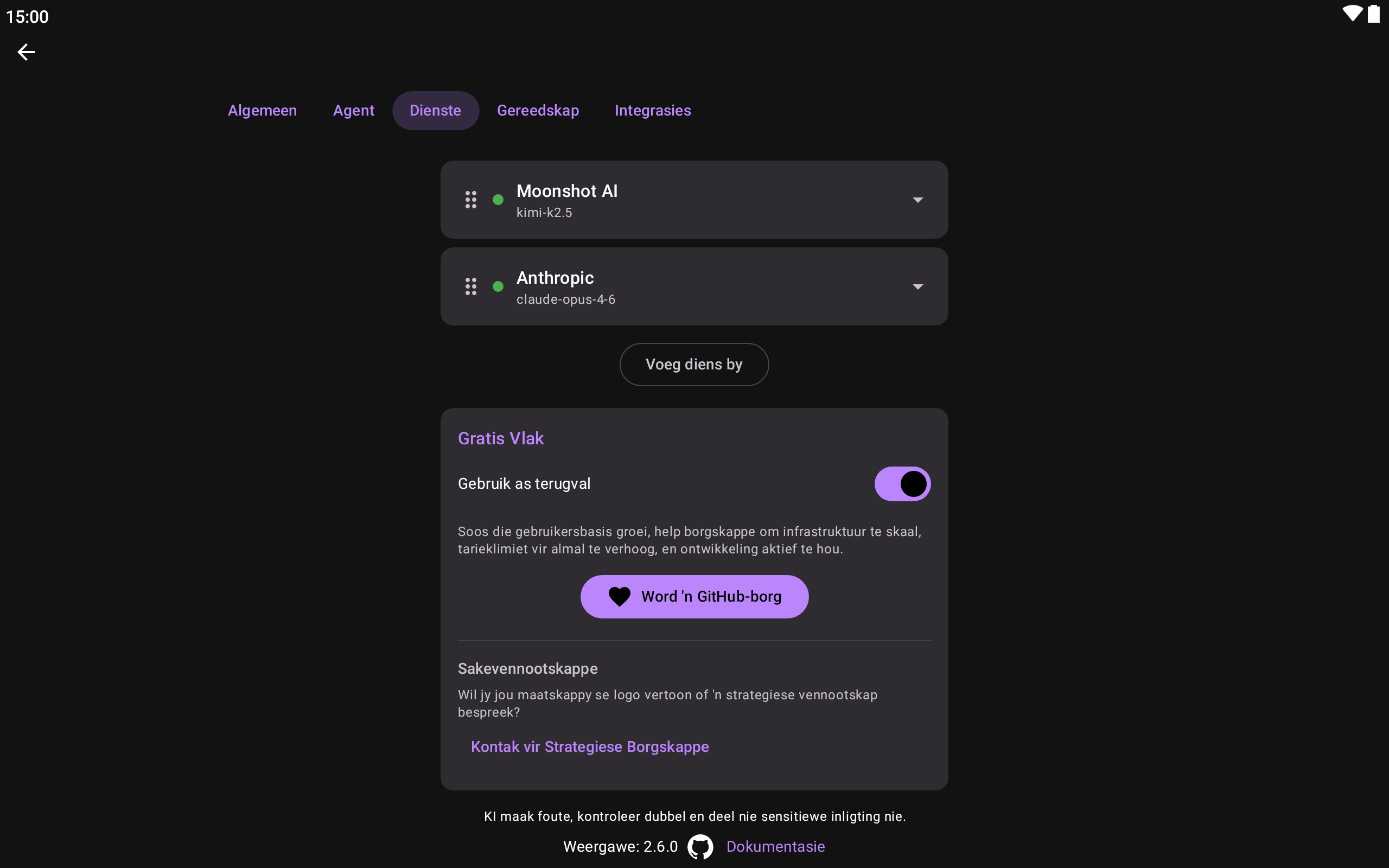
Task: Go back using the arrow icon
Action: 26,52
